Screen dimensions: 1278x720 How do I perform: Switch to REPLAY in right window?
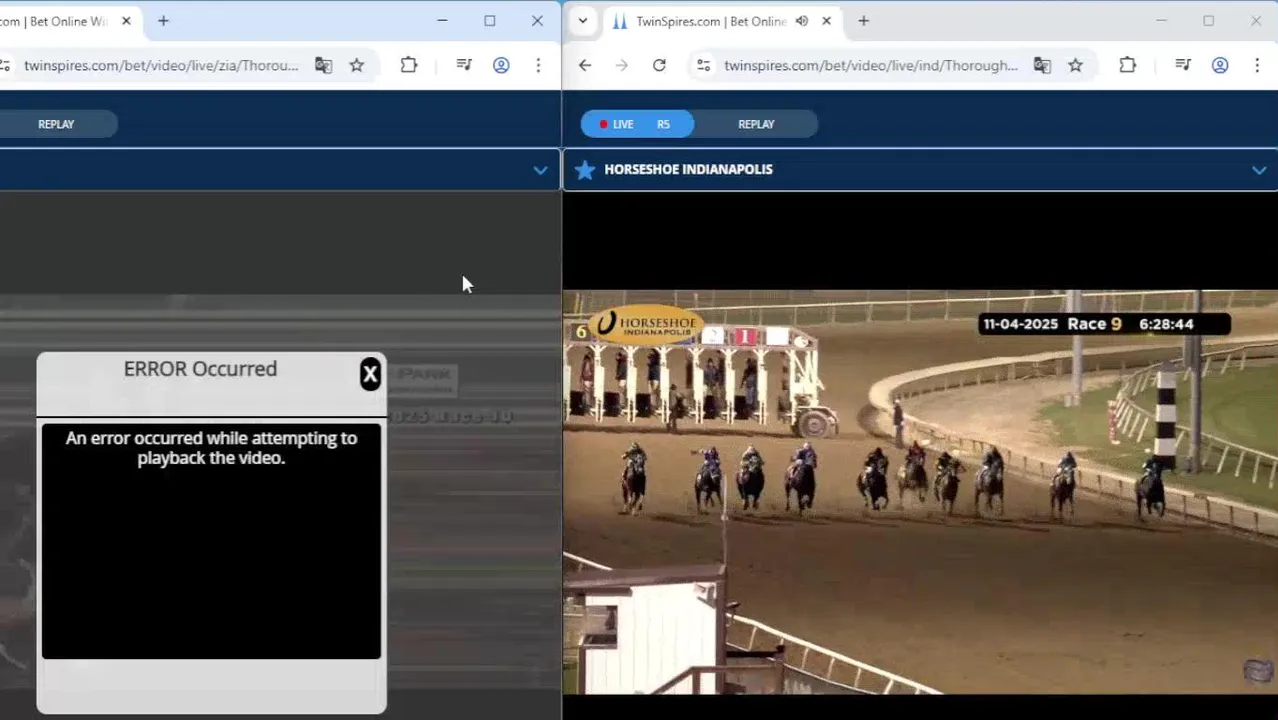click(756, 124)
